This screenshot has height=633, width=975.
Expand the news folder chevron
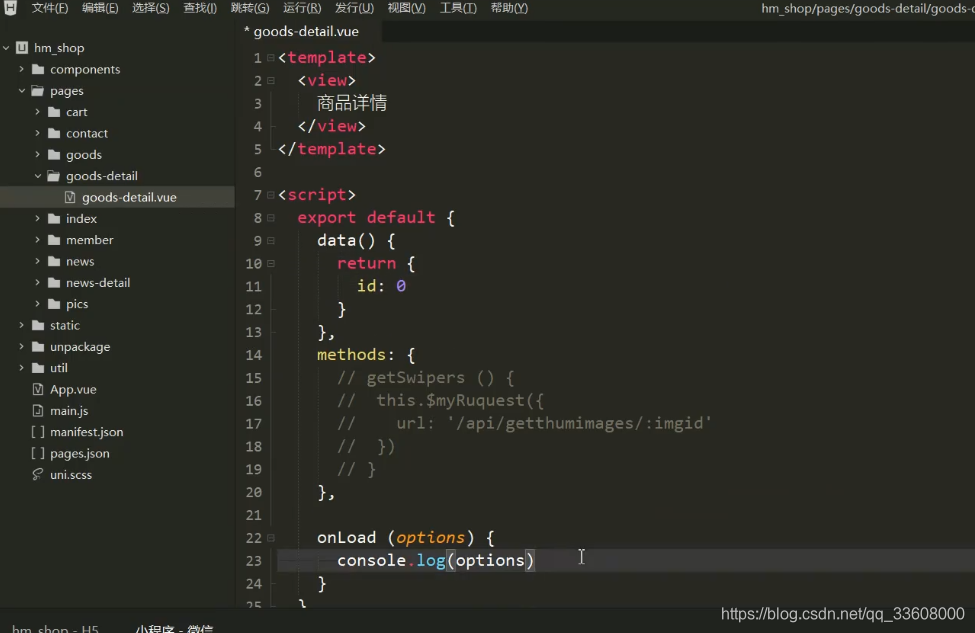[37, 261]
